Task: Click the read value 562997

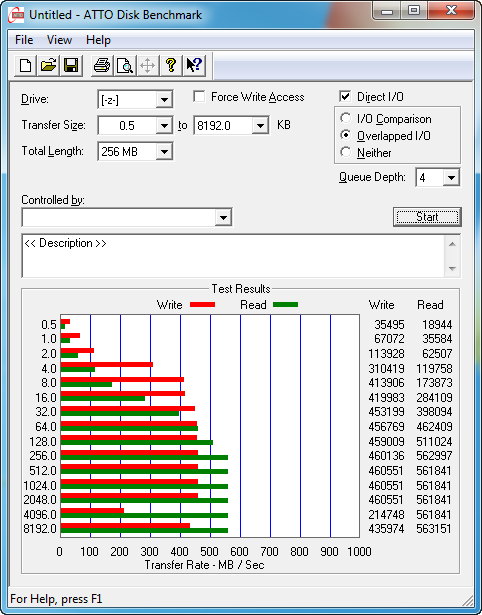Action: click(435, 456)
